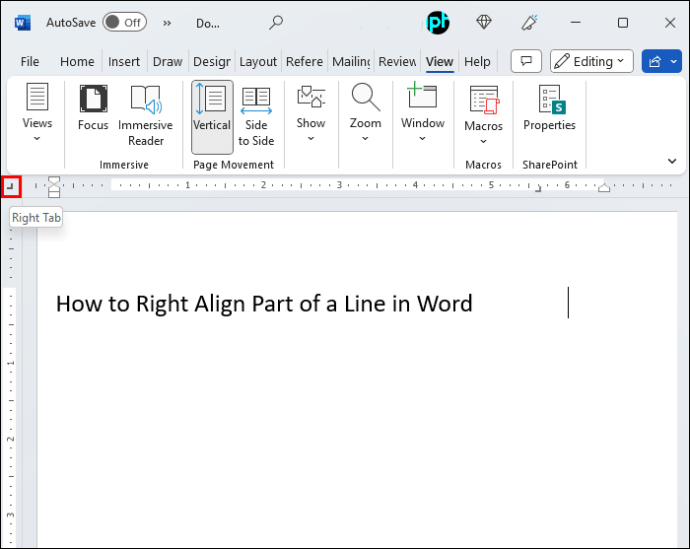
Task: Switch to the Insert tab
Action: 124,62
